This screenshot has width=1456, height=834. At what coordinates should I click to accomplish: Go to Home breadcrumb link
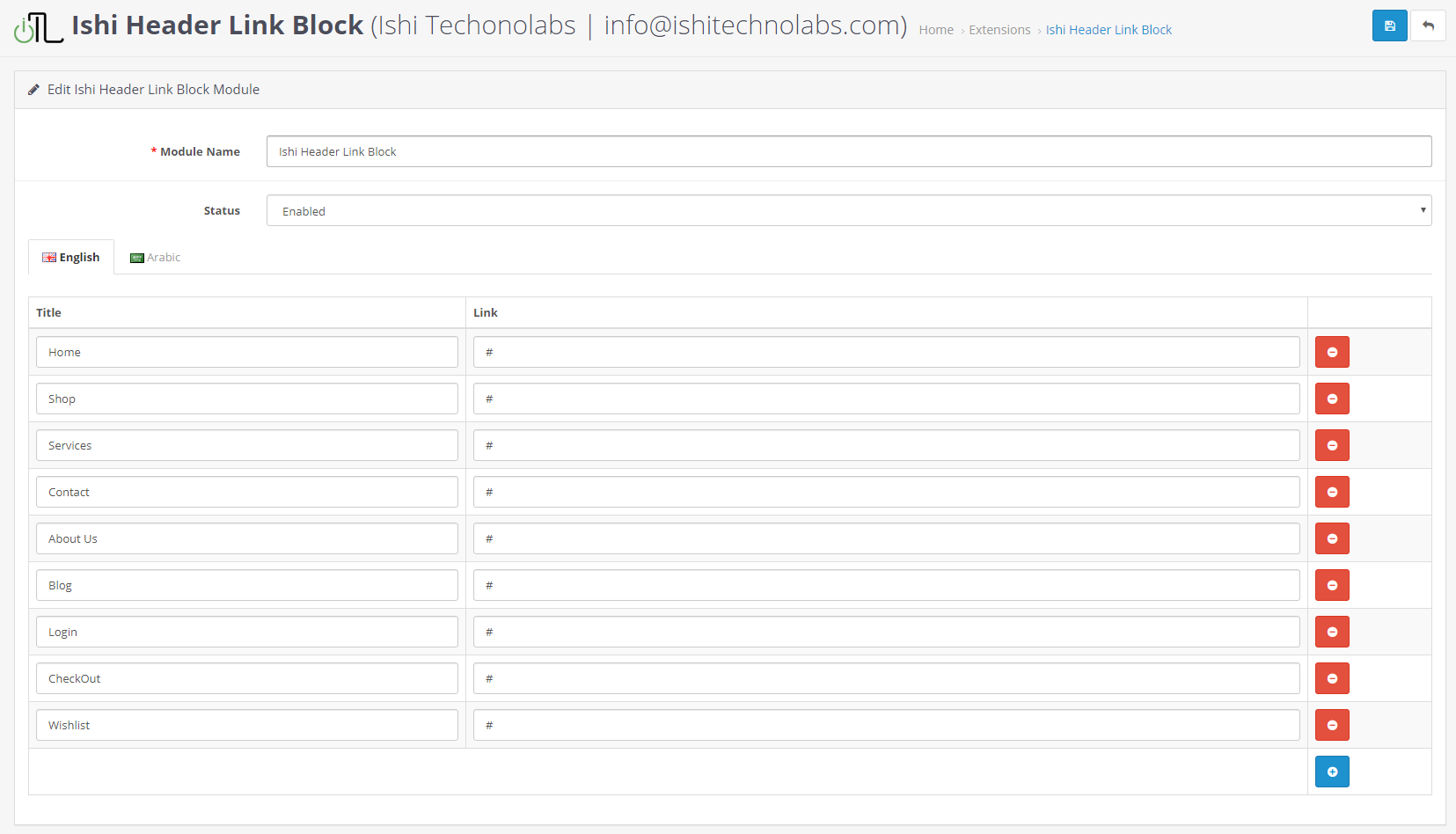click(935, 30)
